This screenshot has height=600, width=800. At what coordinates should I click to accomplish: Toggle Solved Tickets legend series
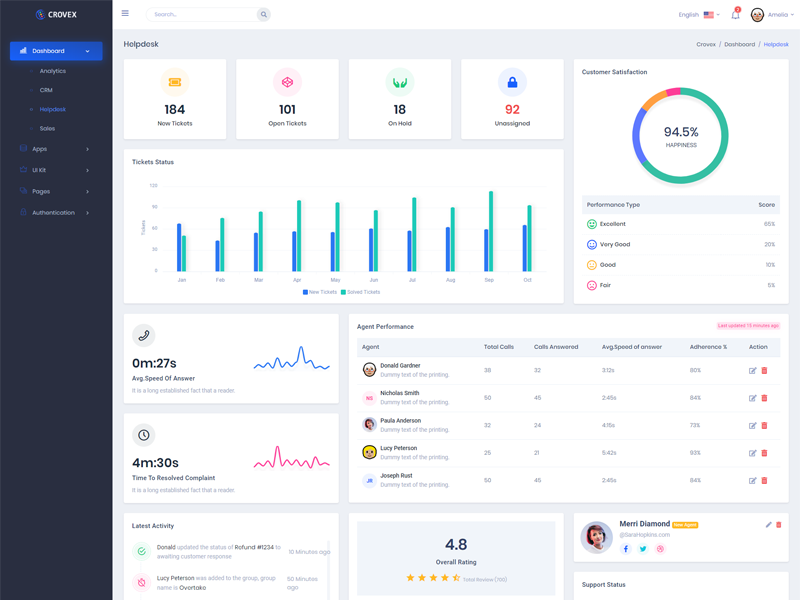point(361,292)
